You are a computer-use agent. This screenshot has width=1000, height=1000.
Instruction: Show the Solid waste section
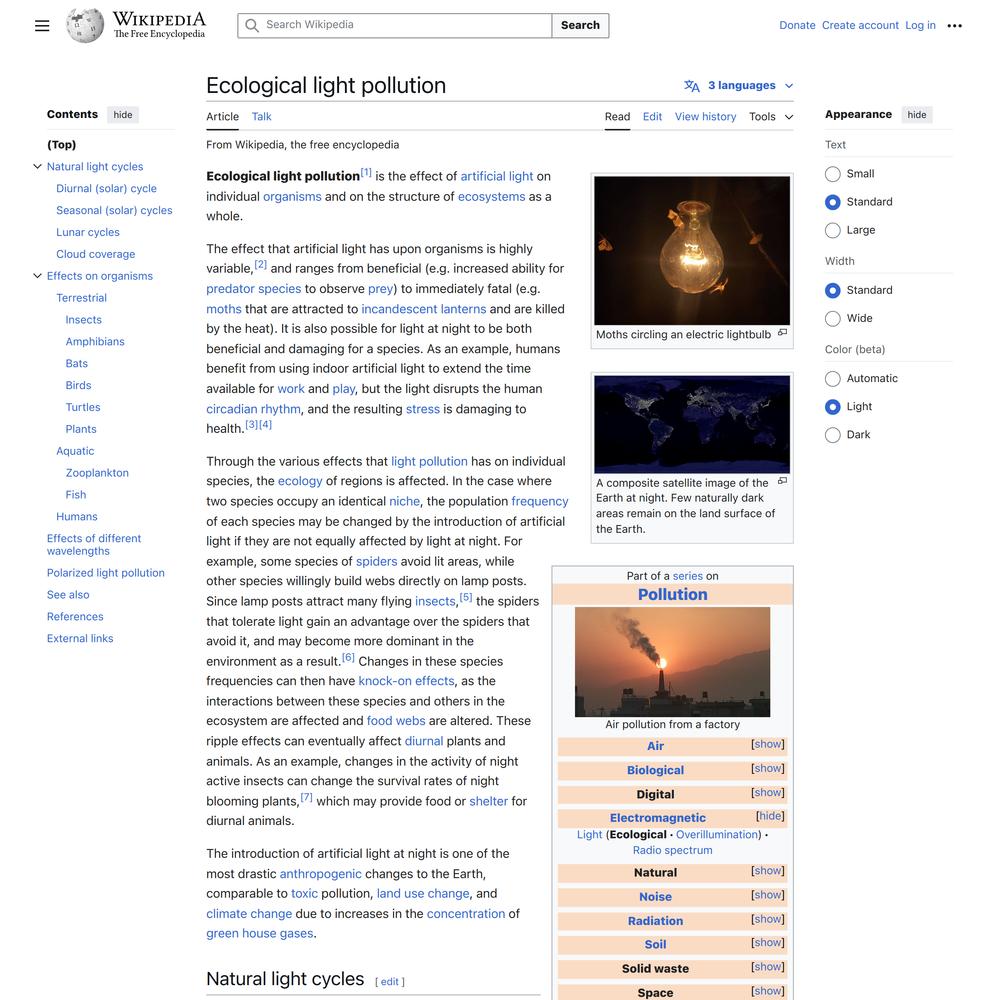[x=768, y=967]
